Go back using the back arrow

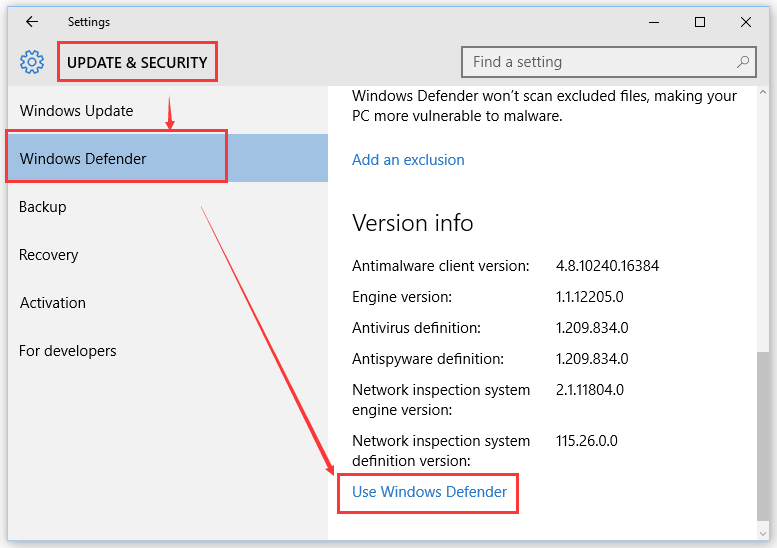[x=32, y=22]
